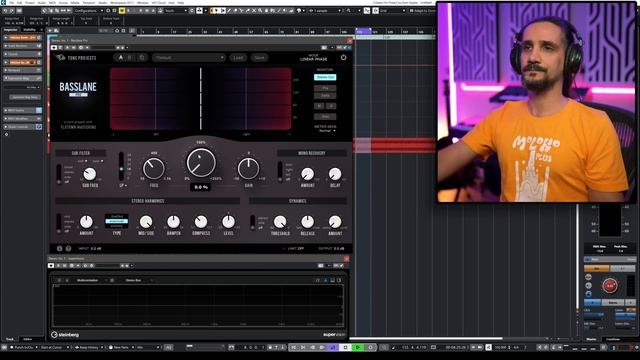Screen dimensions: 640x360
Task: Open the Stereo Bus dropdown in SuperVision
Action: pos(138,280)
